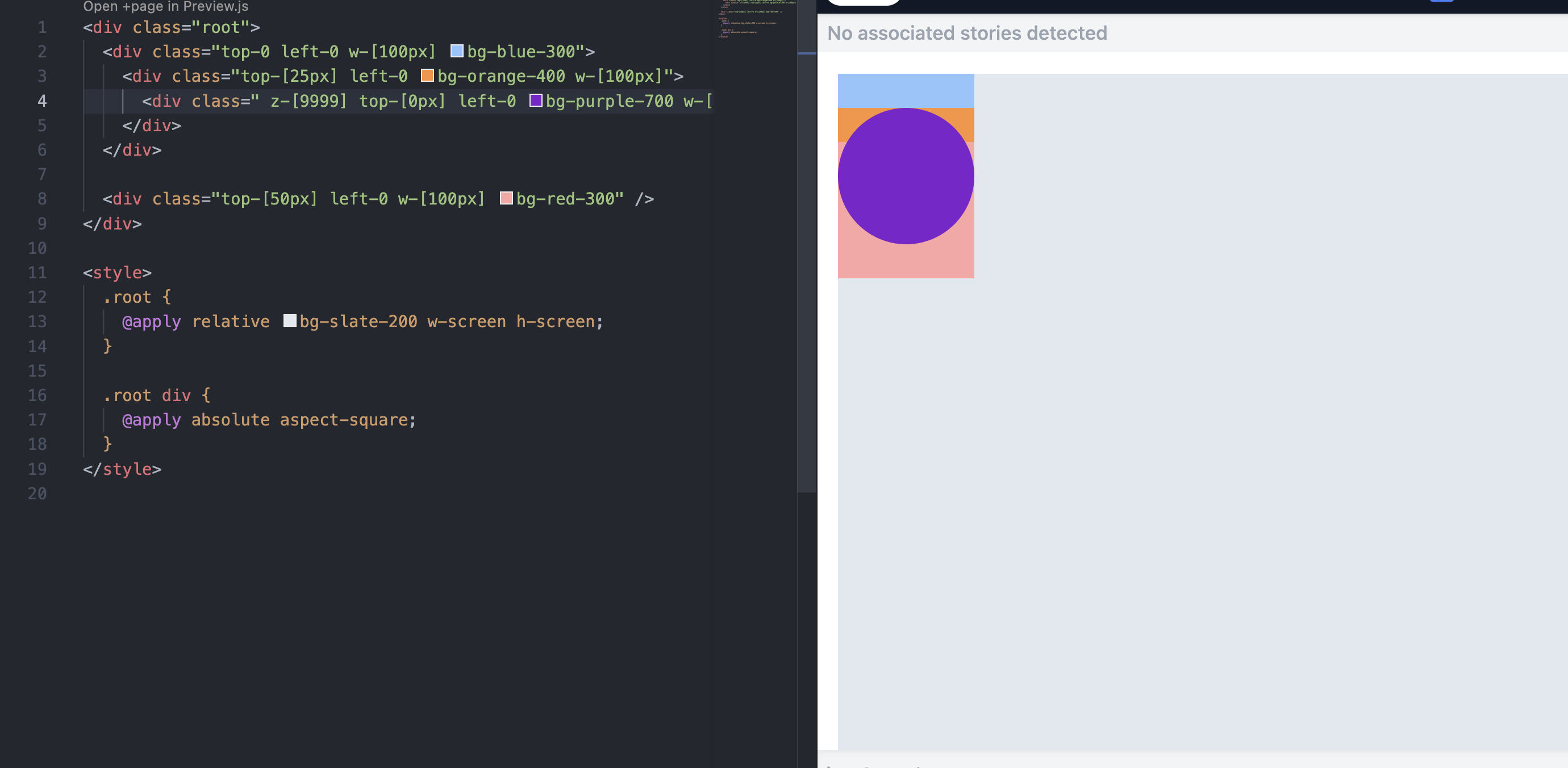1568x768 pixels.
Task: Click the blue strip at top of the preview
Action: coord(905,90)
